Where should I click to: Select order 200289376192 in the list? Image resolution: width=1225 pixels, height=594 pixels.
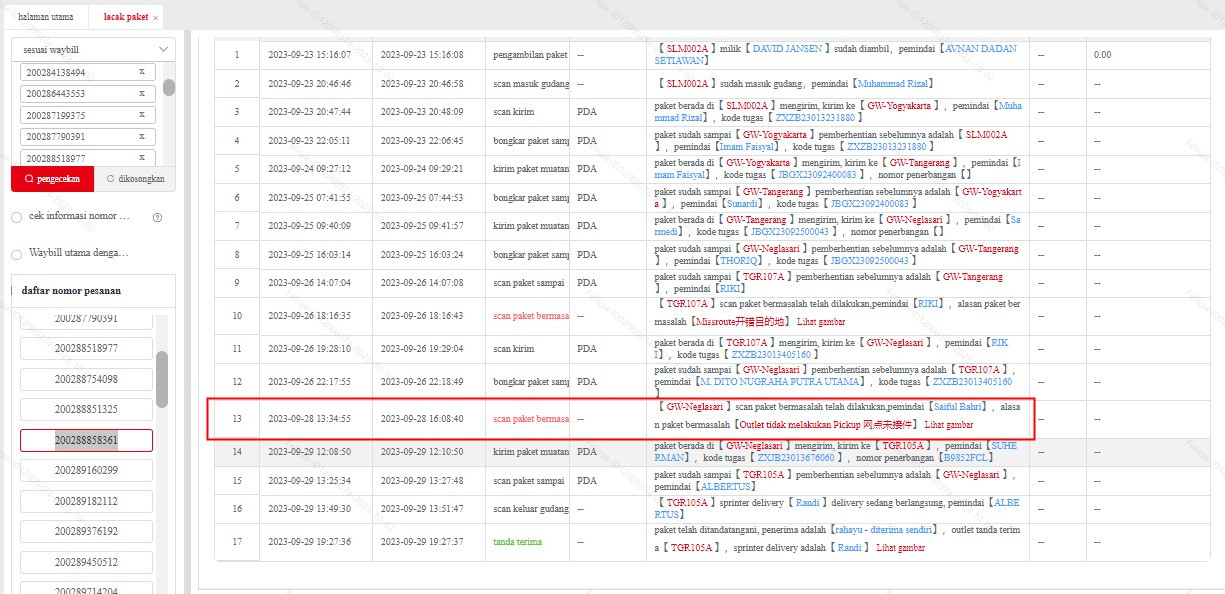coord(86,531)
